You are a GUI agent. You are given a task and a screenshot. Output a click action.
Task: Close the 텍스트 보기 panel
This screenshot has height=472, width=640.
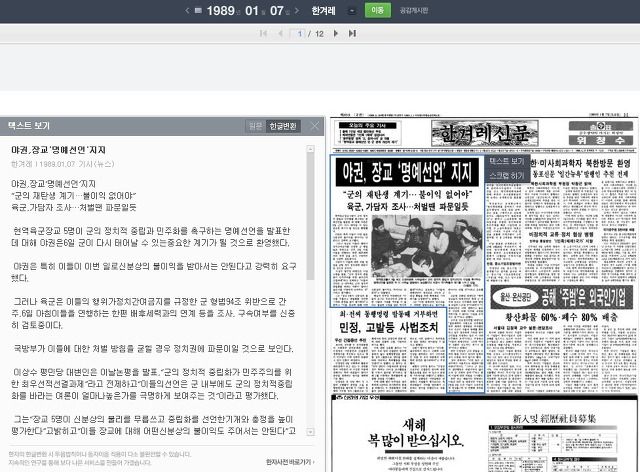pyautogui.click(x=315, y=126)
